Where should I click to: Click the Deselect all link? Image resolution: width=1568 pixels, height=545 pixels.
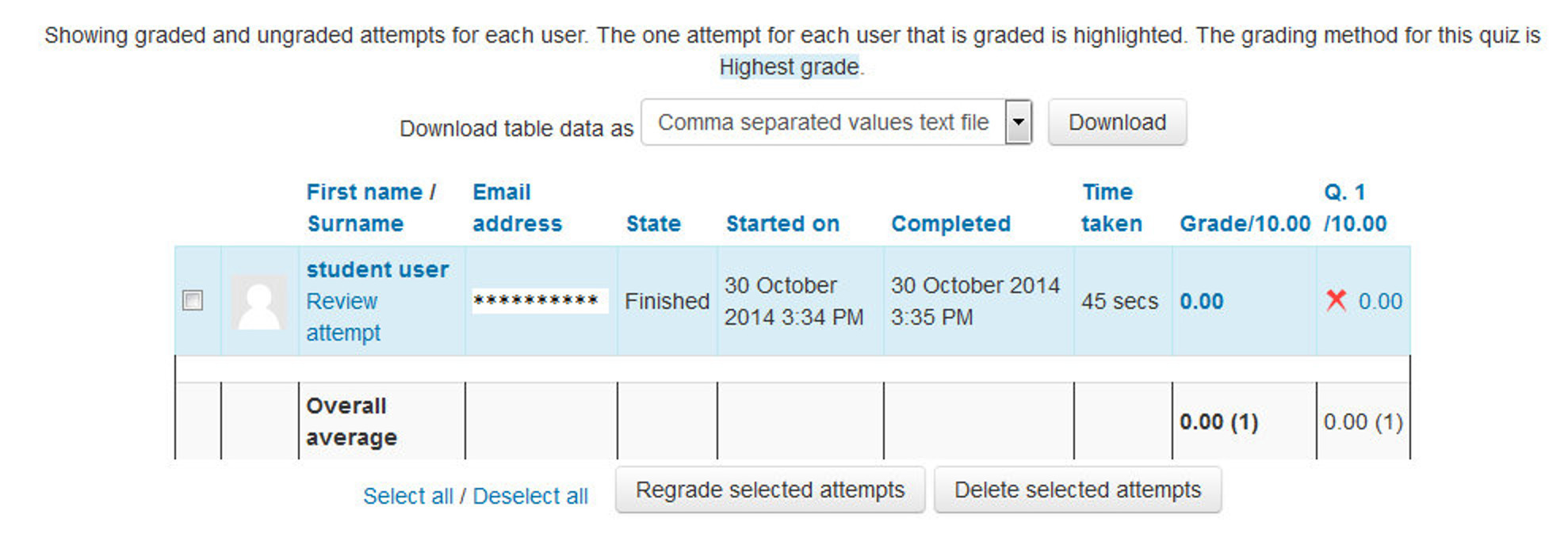[x=530, y=497]
